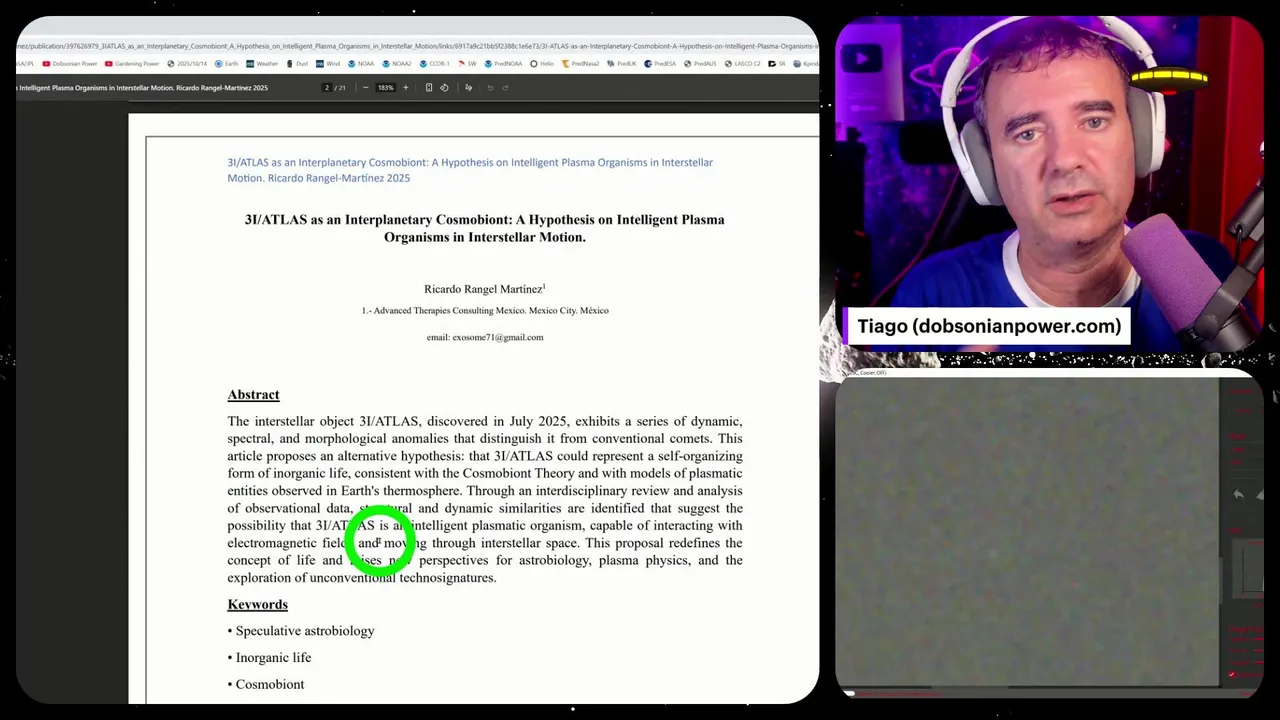Open the 2025/10/14 bookmark

coord(187,64)
